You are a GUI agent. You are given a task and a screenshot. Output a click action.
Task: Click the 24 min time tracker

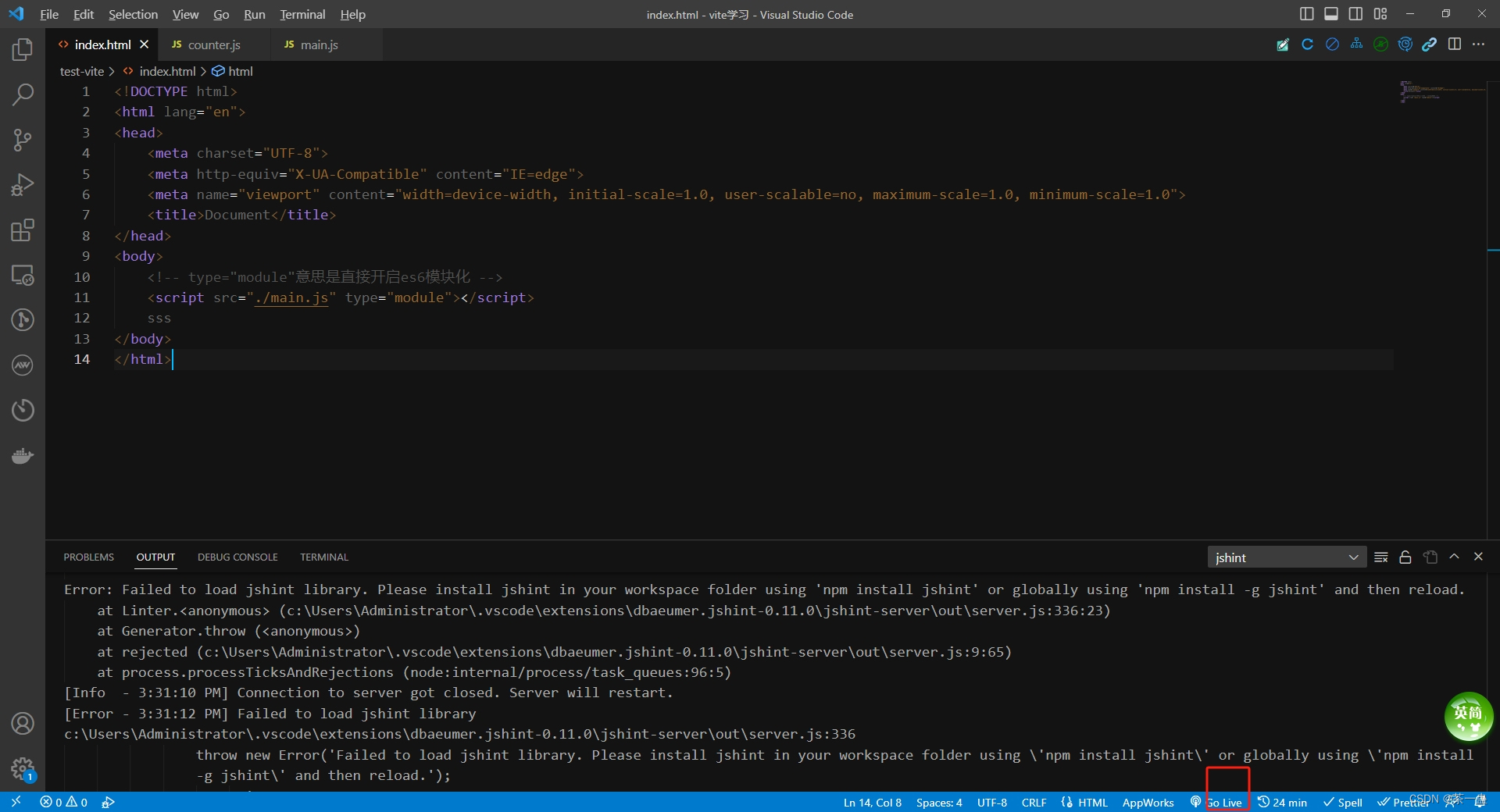pos(1282,803)
